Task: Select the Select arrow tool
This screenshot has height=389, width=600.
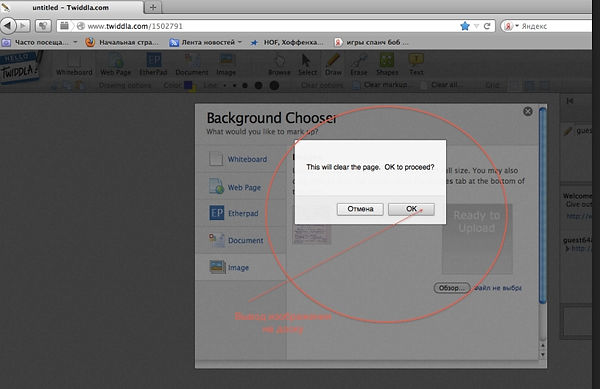Action: click(x=307, y=65)
